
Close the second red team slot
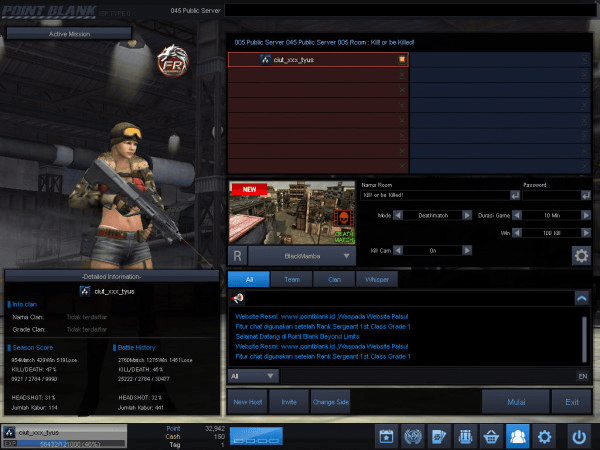tap(402, 74)
